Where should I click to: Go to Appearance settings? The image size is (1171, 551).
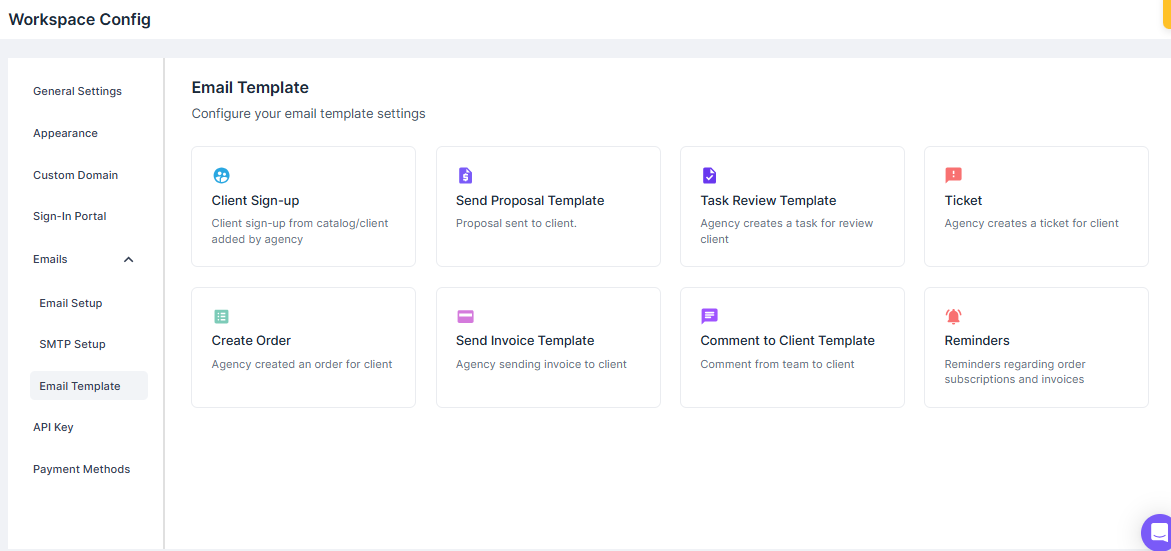tap(65, 133)
